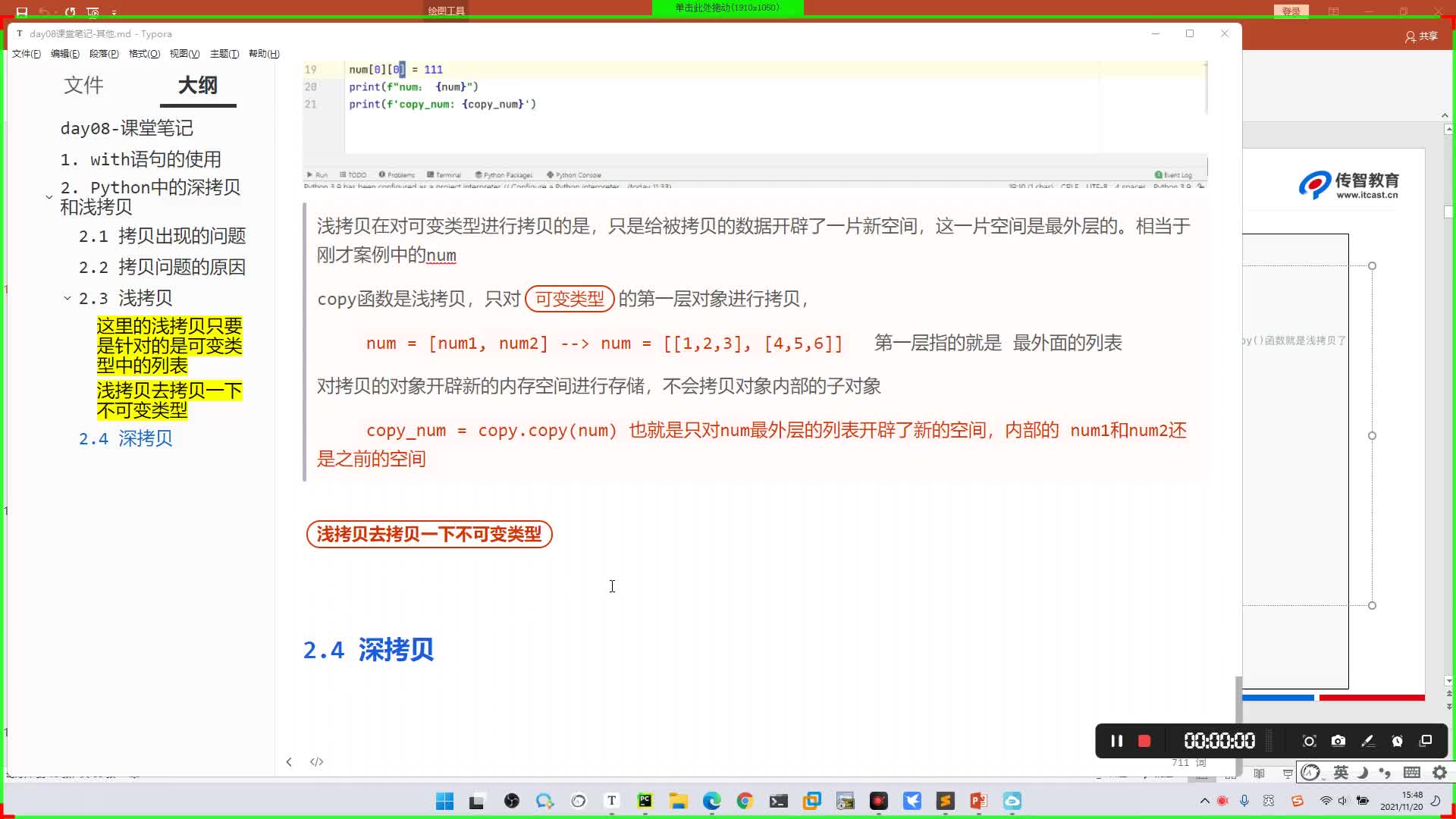Image resolution: width=1456 pixels, height=819 pixels.
Task: Open the IME settings gear icon
Action: (x=1440, y=773)
